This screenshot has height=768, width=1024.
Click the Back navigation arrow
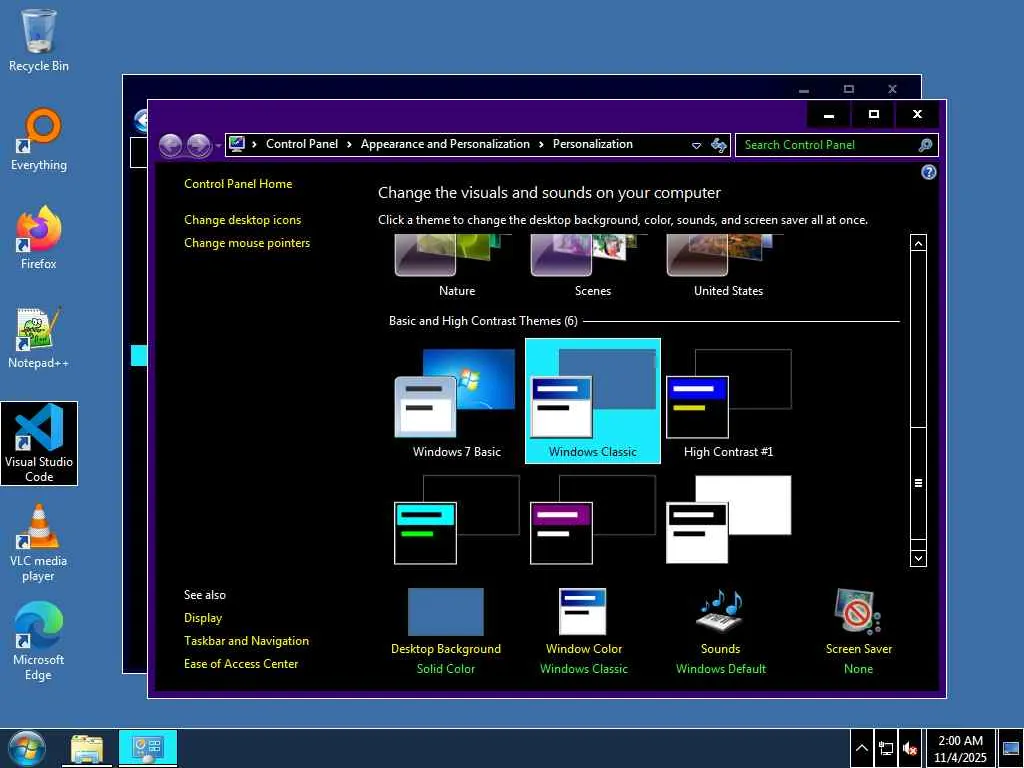point(170,145)
